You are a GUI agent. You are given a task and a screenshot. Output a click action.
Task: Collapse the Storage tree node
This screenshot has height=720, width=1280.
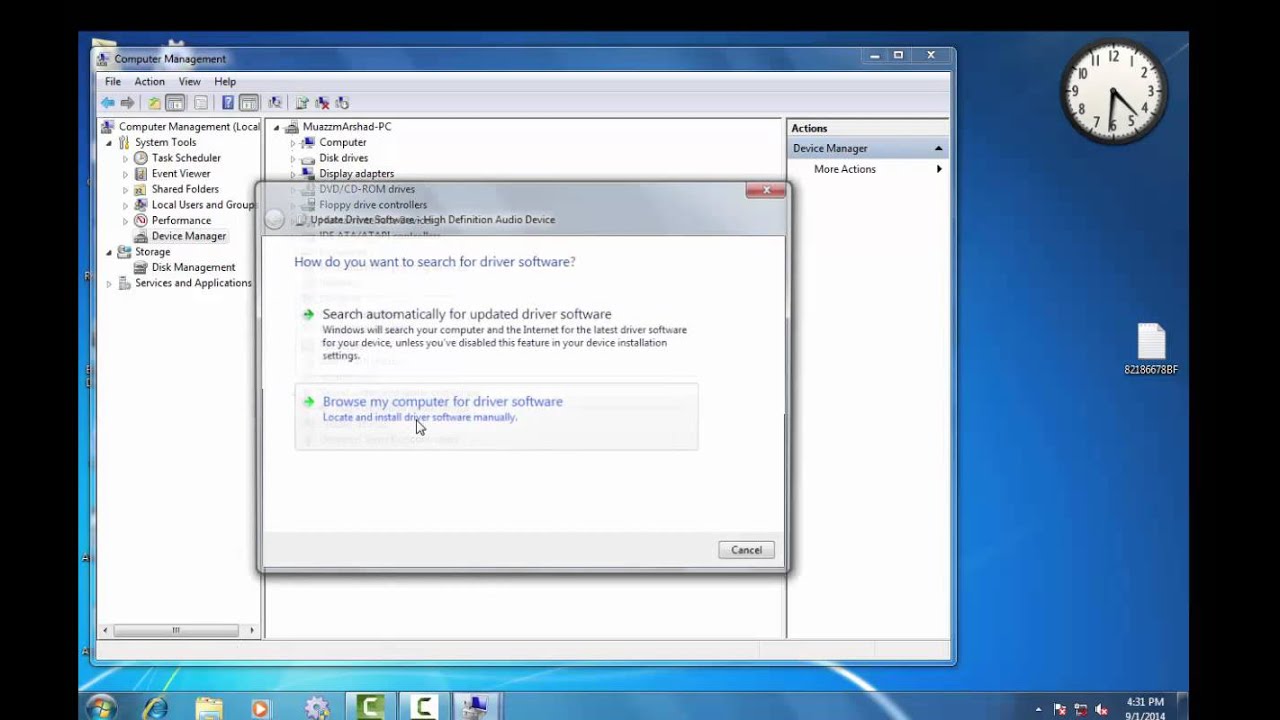pyautogui.click(x=109, y=252)
